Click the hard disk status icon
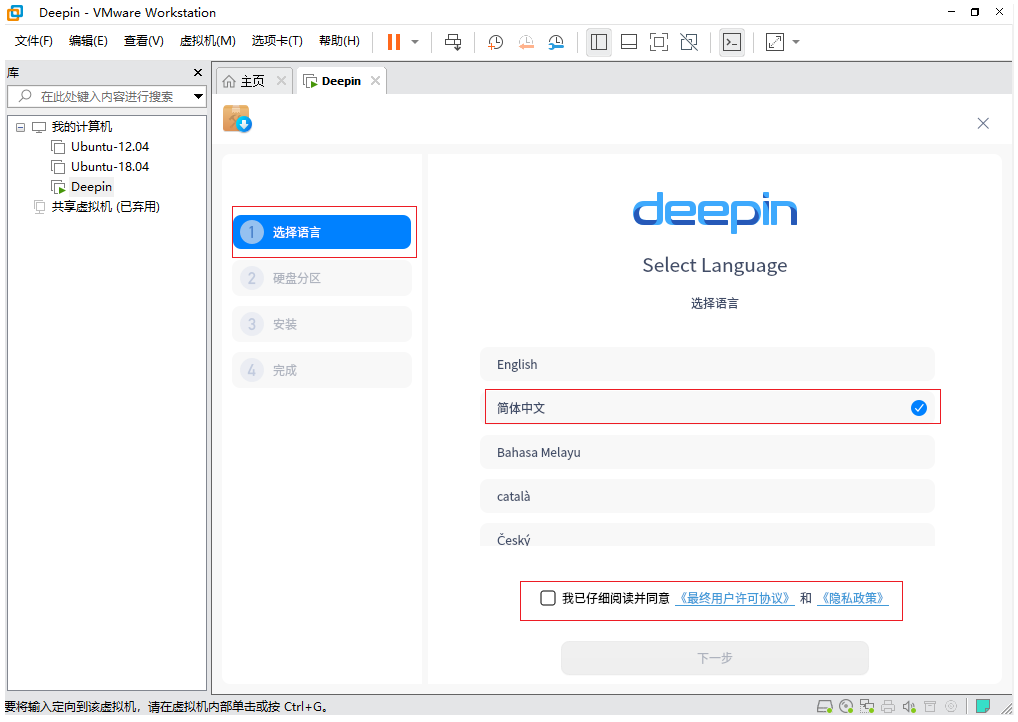This screenshot has width=1018, height=722. [x=825, y=706]
